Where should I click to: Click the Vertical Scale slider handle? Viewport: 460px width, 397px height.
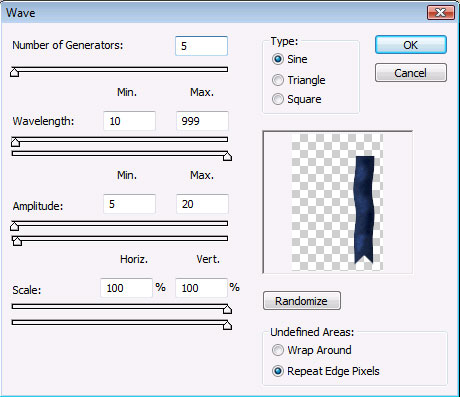tap(227, 325)
